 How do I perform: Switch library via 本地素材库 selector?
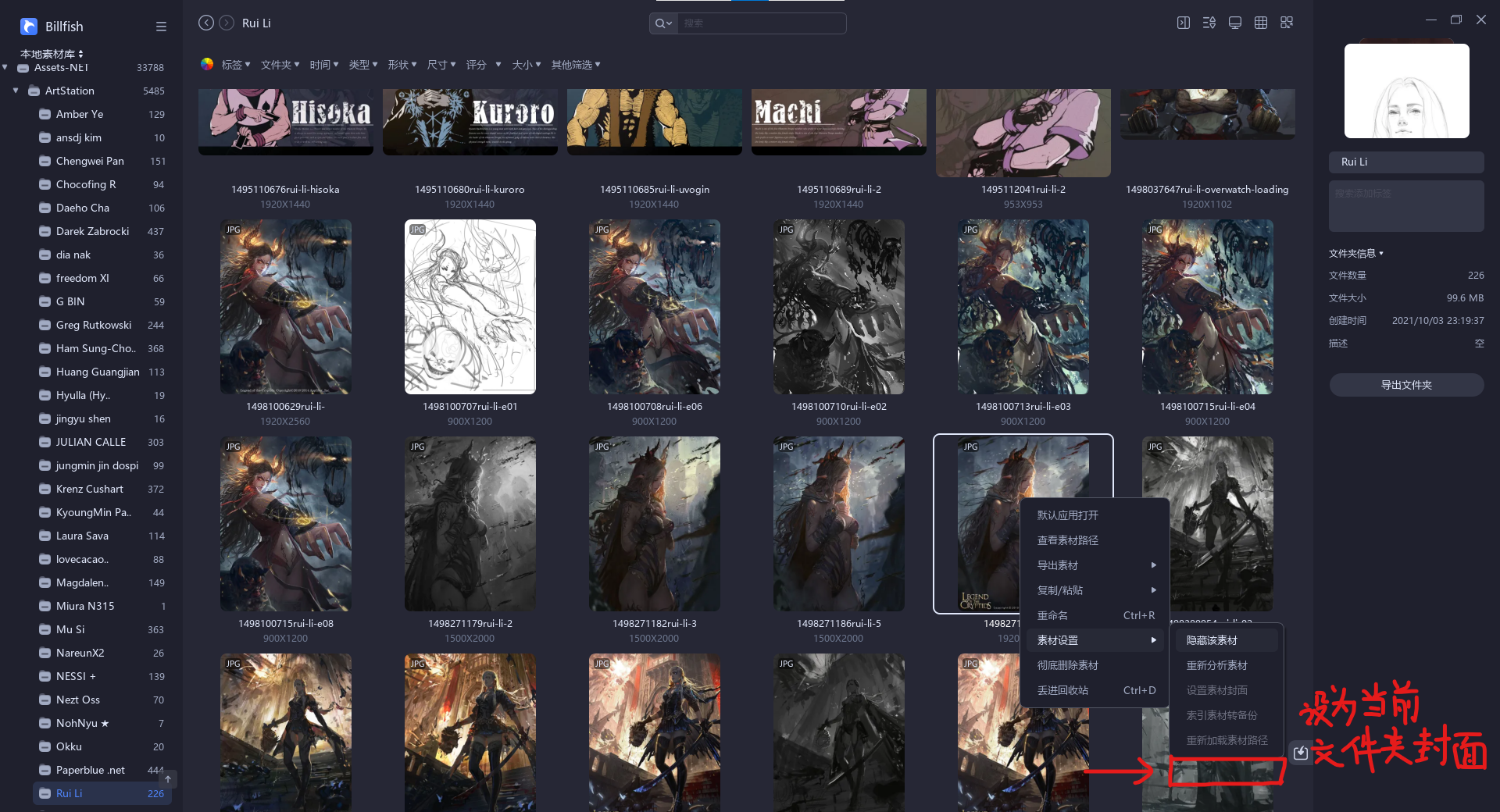click(52, 54)
